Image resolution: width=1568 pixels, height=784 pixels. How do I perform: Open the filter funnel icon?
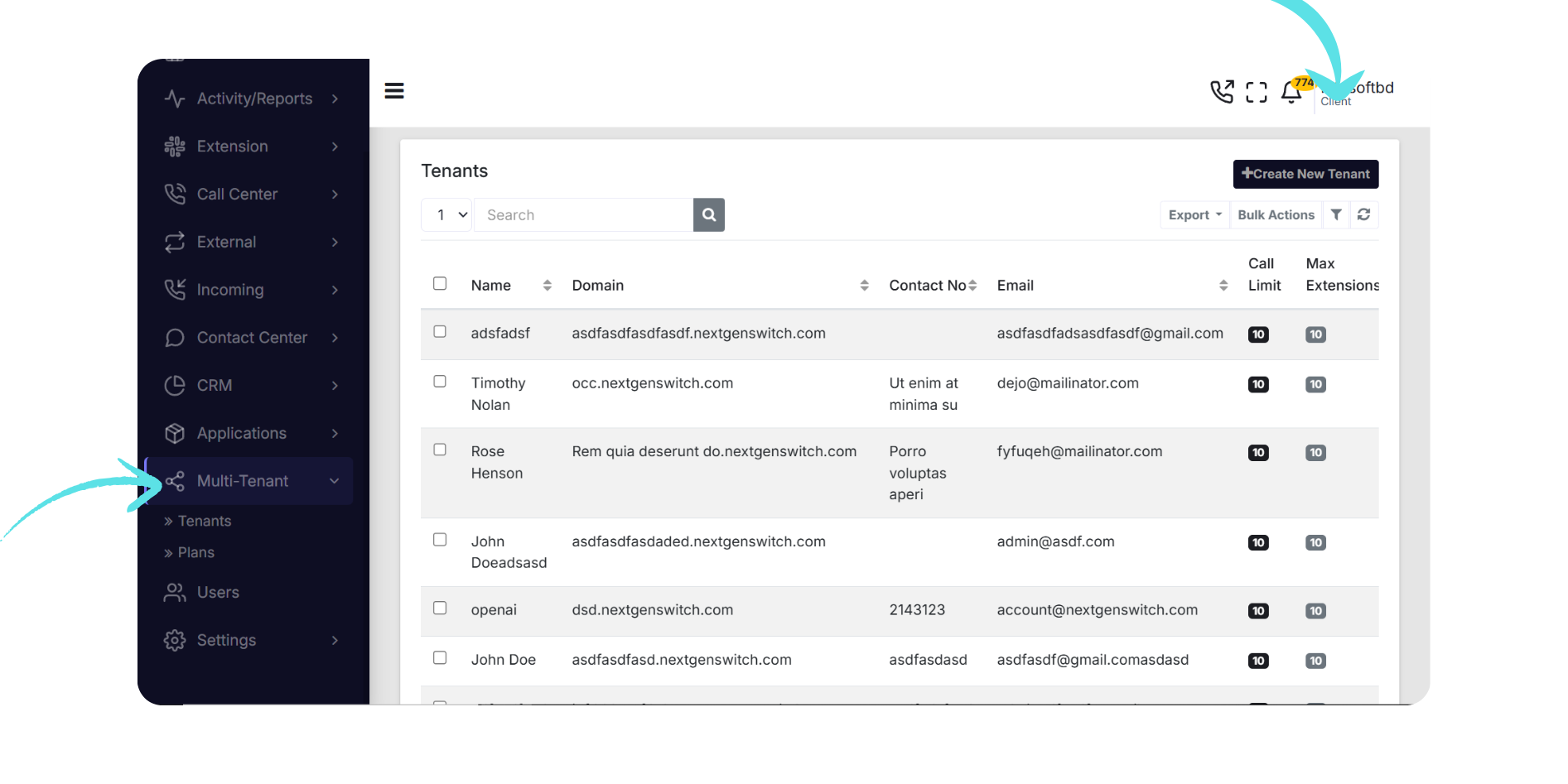[1336, 215]
